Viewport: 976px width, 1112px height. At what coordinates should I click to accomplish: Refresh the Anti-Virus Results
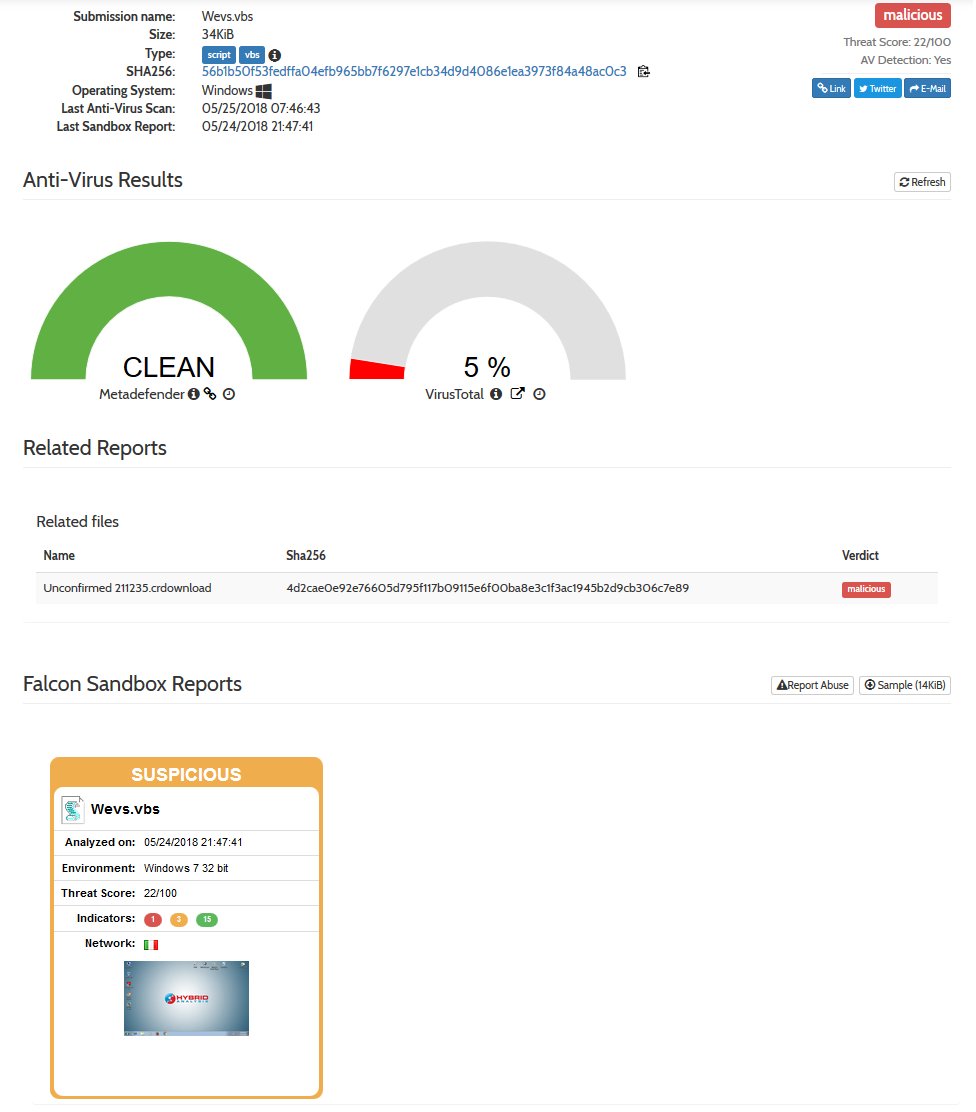coord(922,182)
